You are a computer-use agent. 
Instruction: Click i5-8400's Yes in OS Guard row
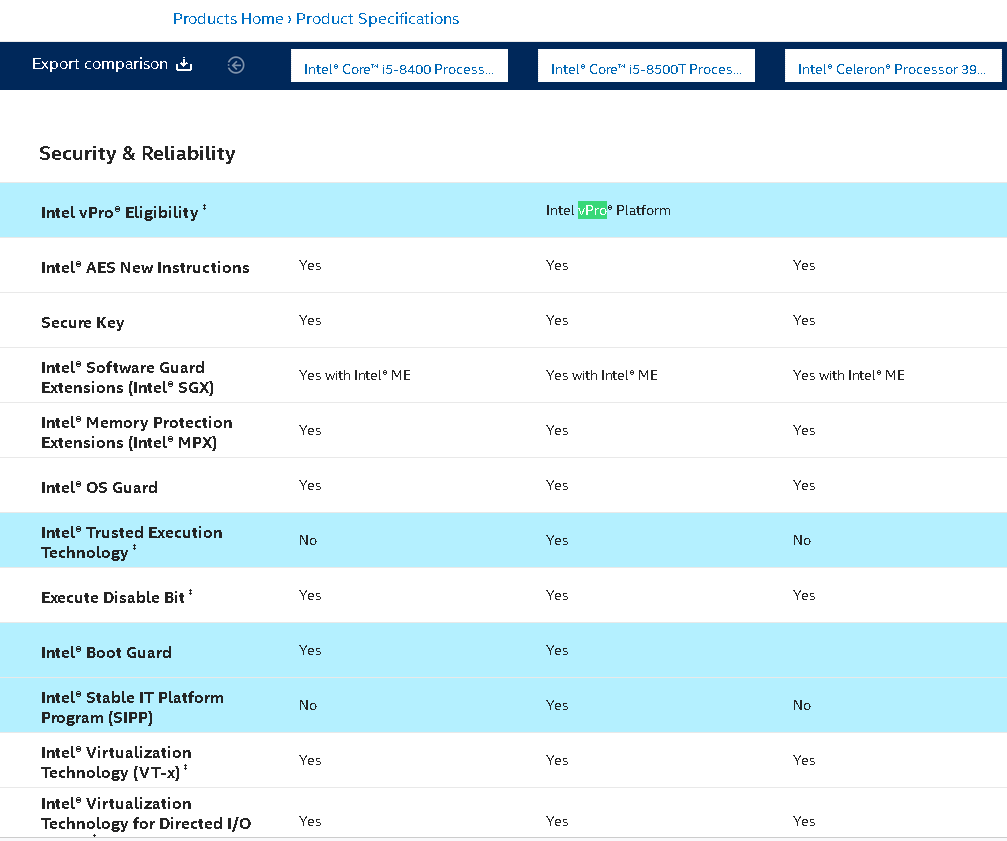pyautogui.click(x=310, y=485)
